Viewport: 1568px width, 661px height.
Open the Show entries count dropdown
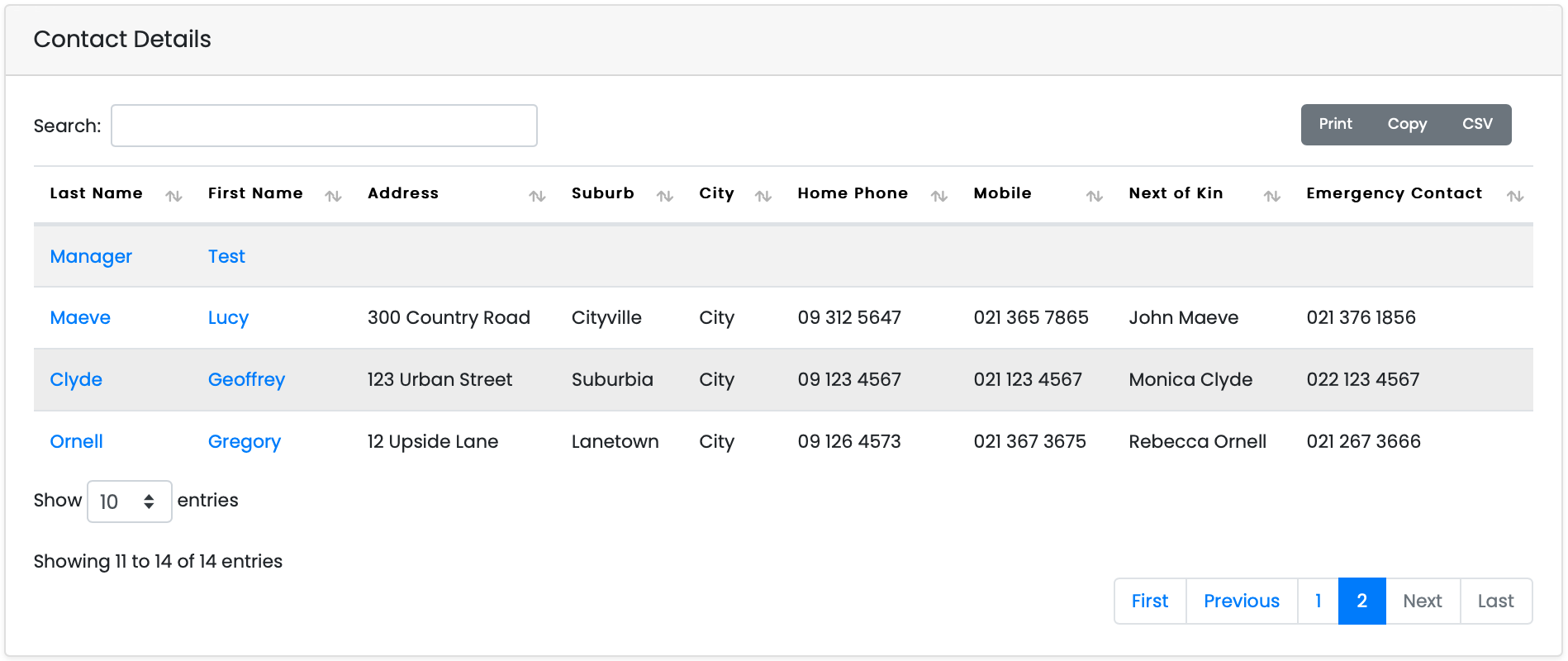[129, 502]
